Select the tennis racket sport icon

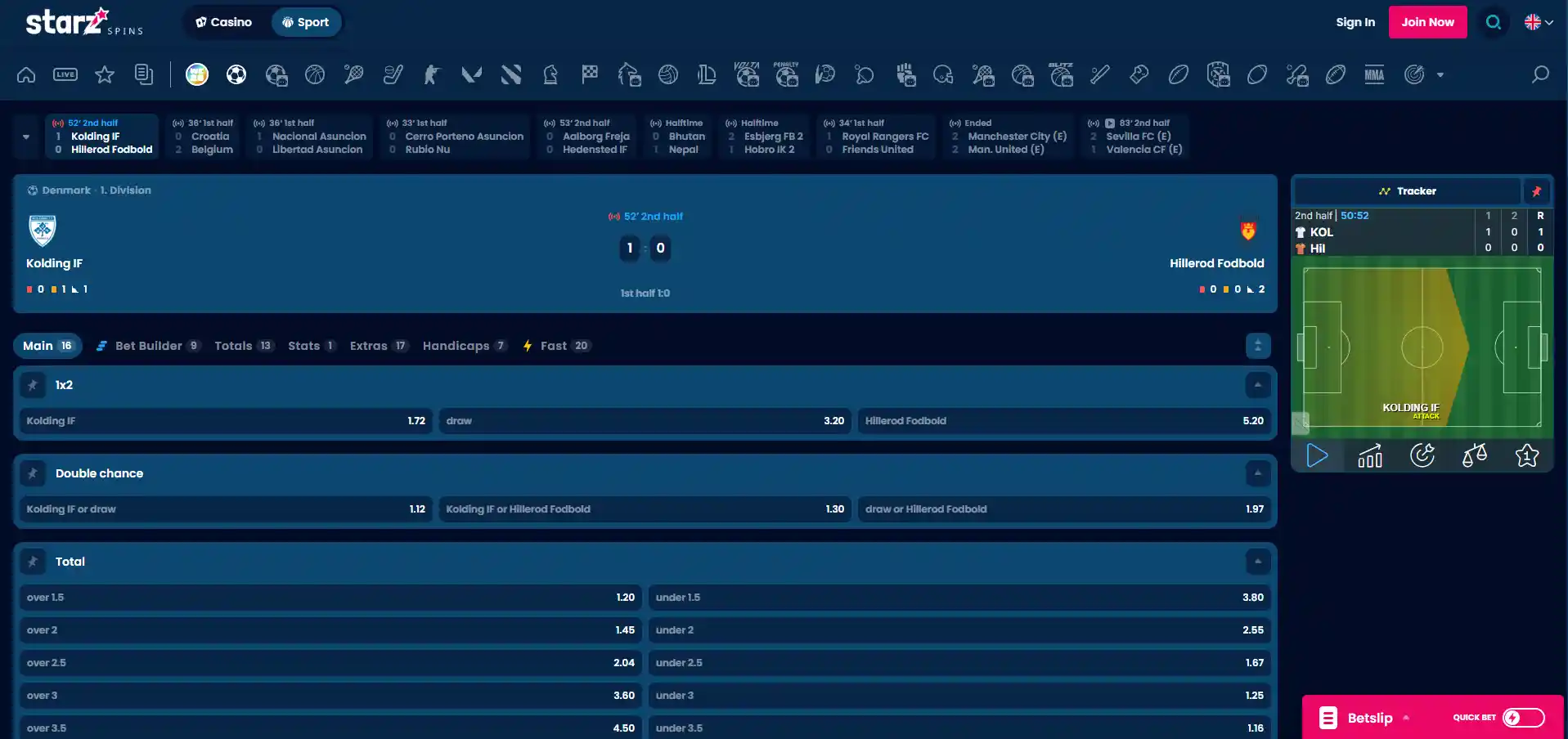click(x=354, y=75)
